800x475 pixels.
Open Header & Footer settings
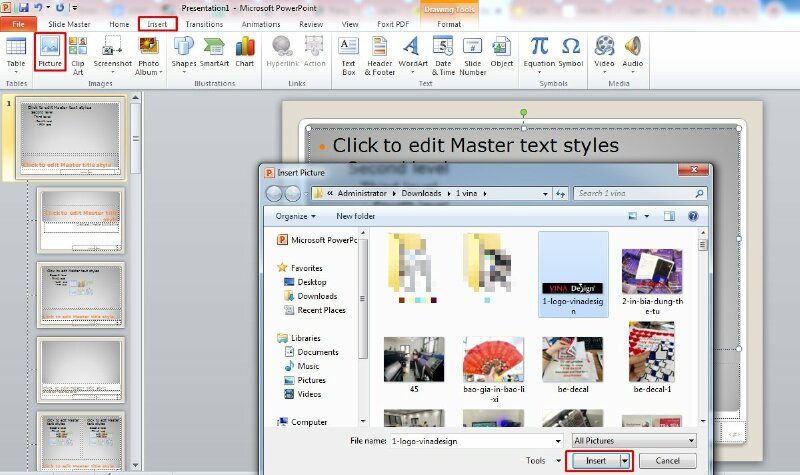380,55
